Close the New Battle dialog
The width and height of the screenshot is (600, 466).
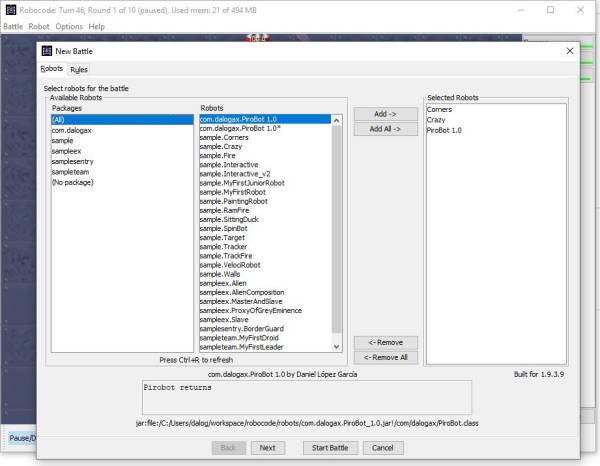pos(570,50)
